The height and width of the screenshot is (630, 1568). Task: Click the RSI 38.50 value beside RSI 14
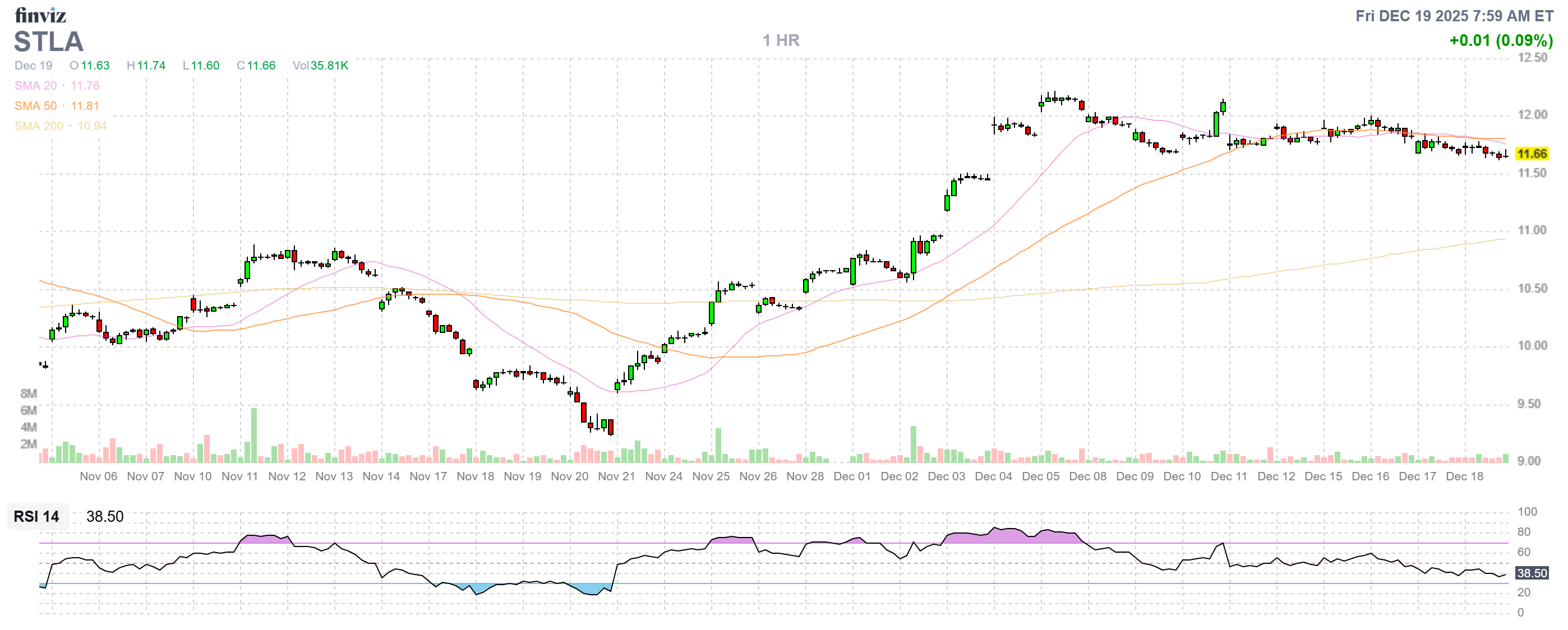[x=105, y=516]
